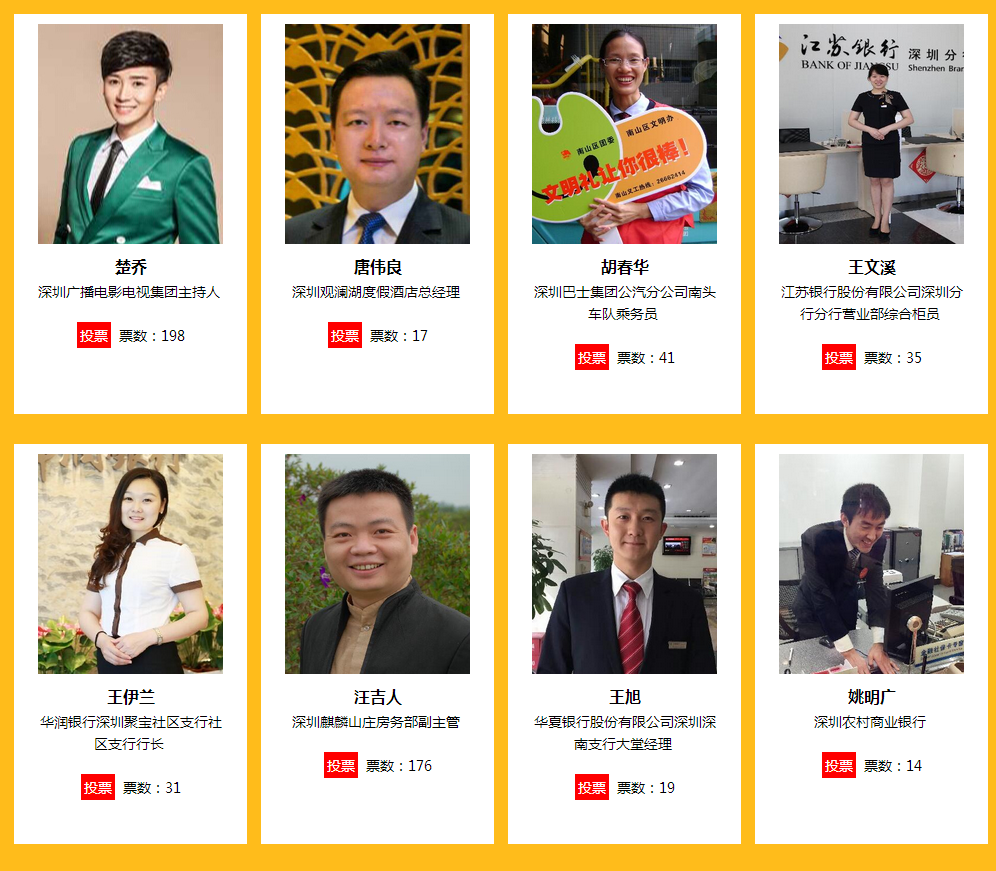Vote for 姚明广 of 深圳农村商业银行
The image size is (996, 871).
pos(839,766)
